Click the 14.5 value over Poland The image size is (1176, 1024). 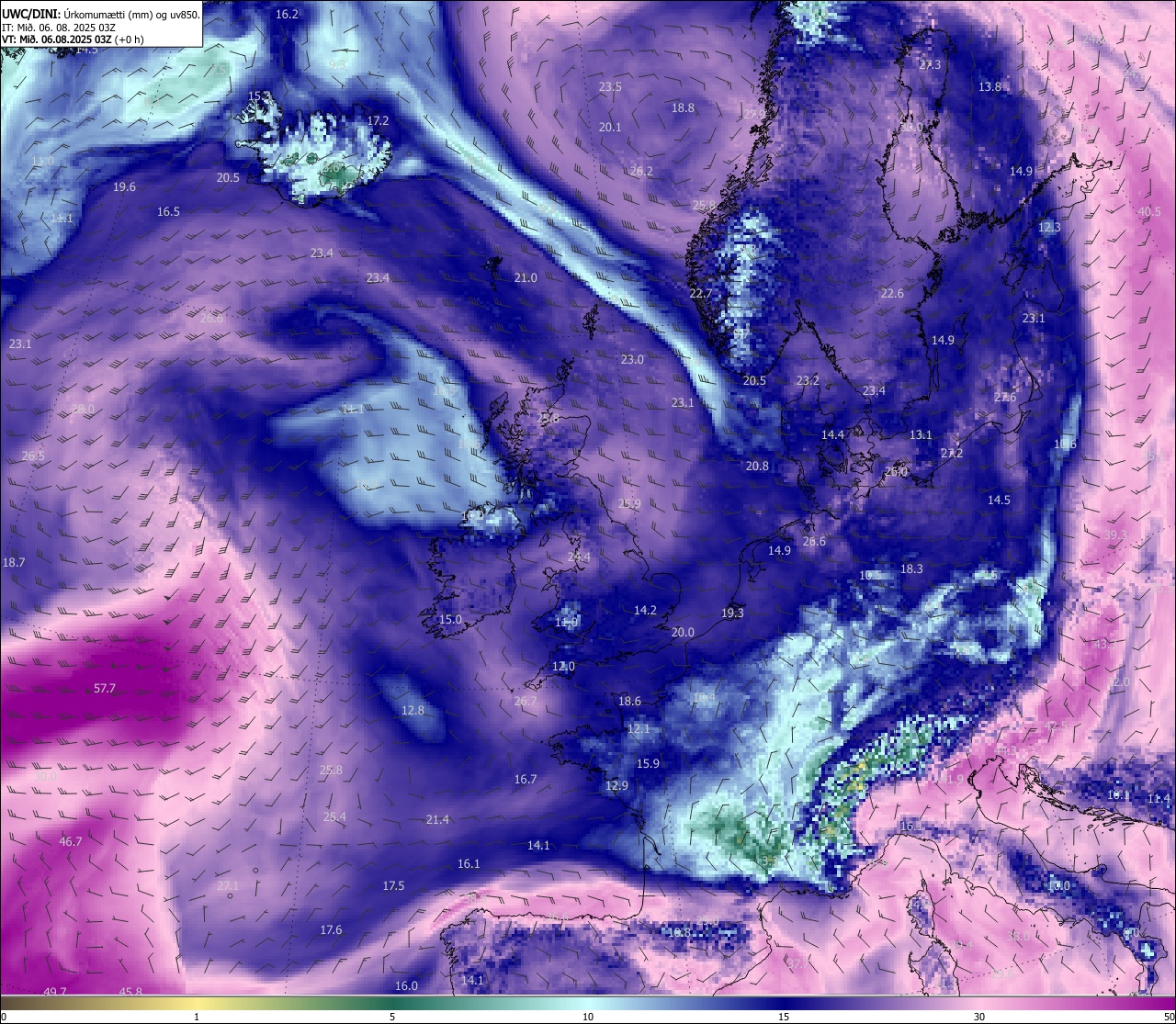coord(999,501)
